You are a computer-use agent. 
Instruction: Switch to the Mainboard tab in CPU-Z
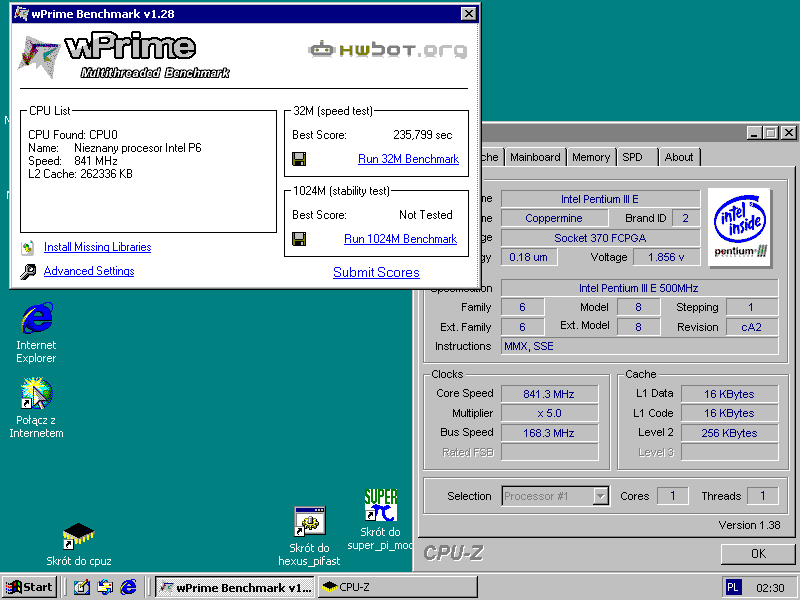click(535, 157)
